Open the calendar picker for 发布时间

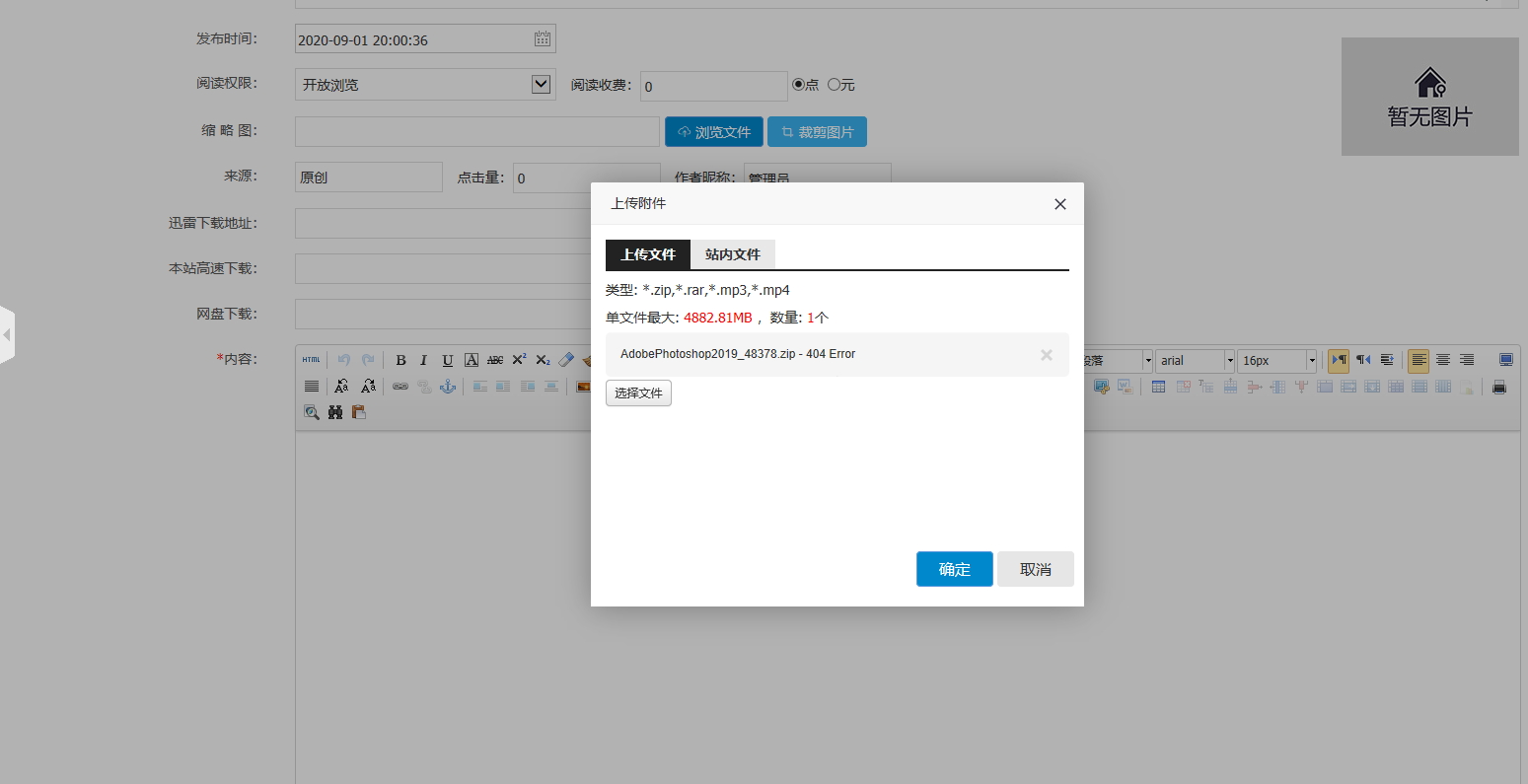pyautogui.click(x=543, y=38)
